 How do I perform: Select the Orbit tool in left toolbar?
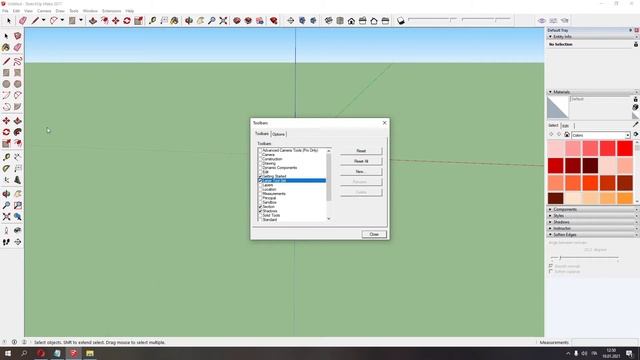pos(6,194)
